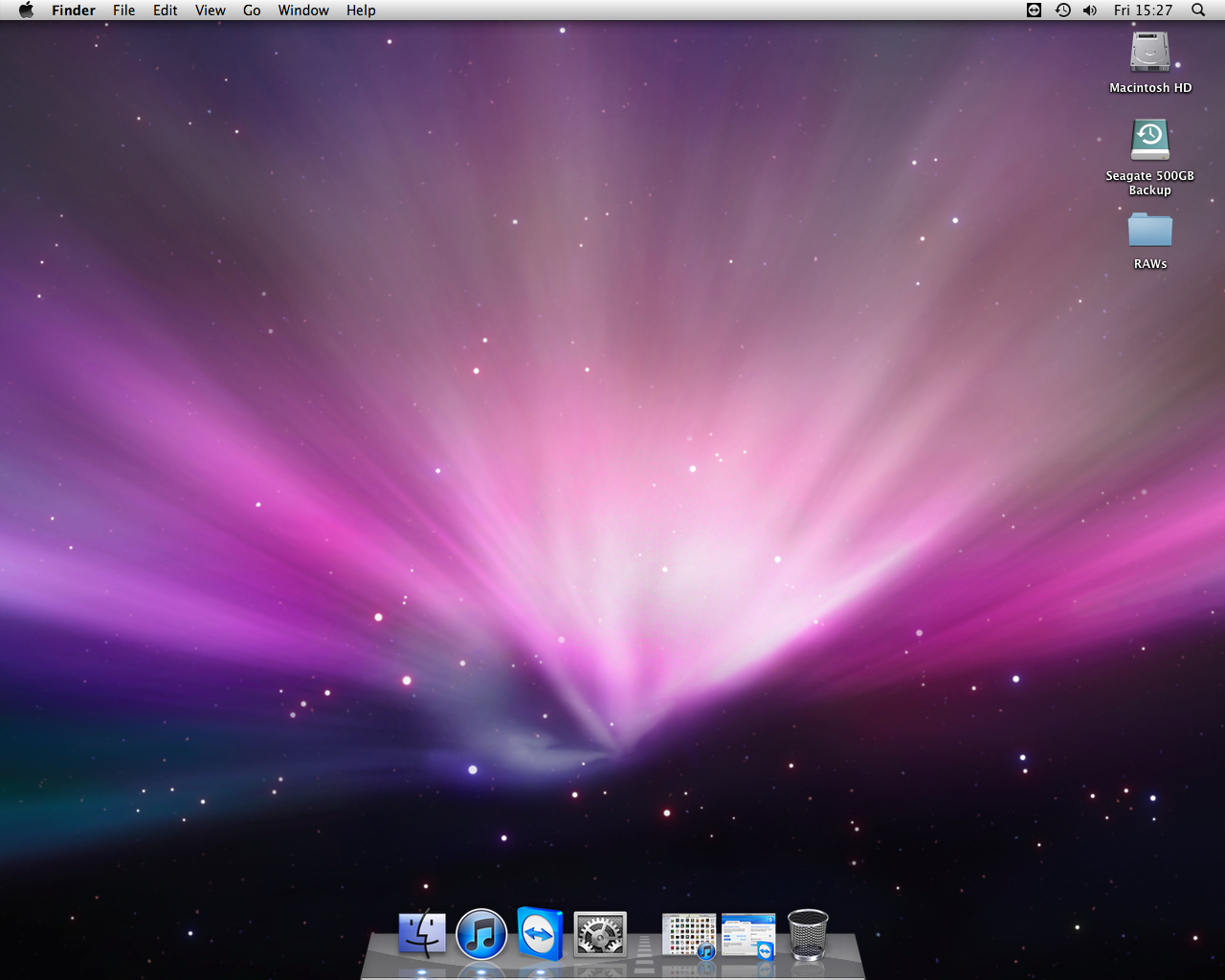Open the Window menu
The height and width of the screenshot is (980, 1225).
(303, 11)
